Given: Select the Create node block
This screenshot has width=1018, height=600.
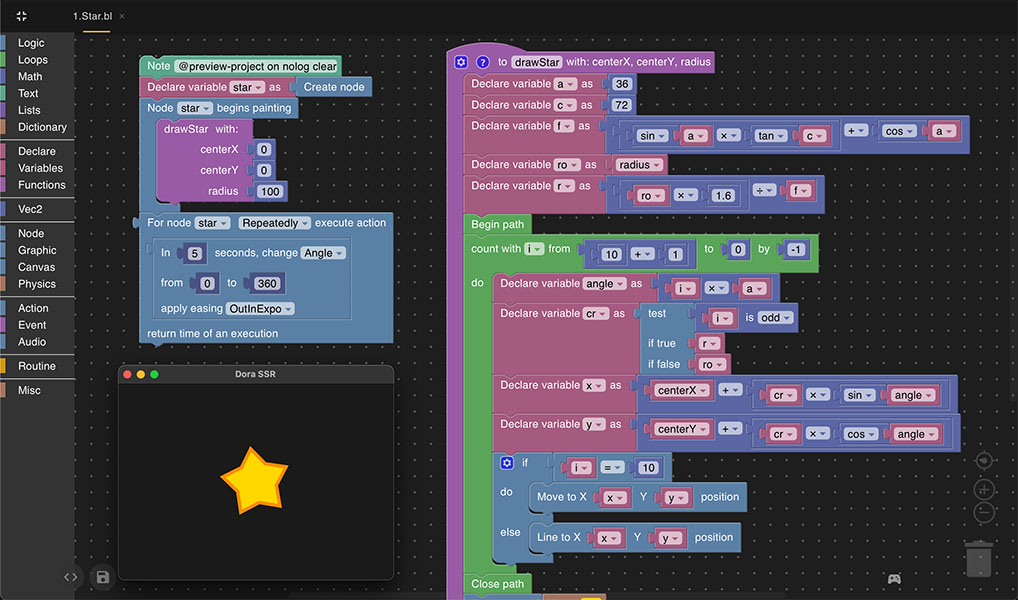Looking at the screenshot, I should 333,87.
